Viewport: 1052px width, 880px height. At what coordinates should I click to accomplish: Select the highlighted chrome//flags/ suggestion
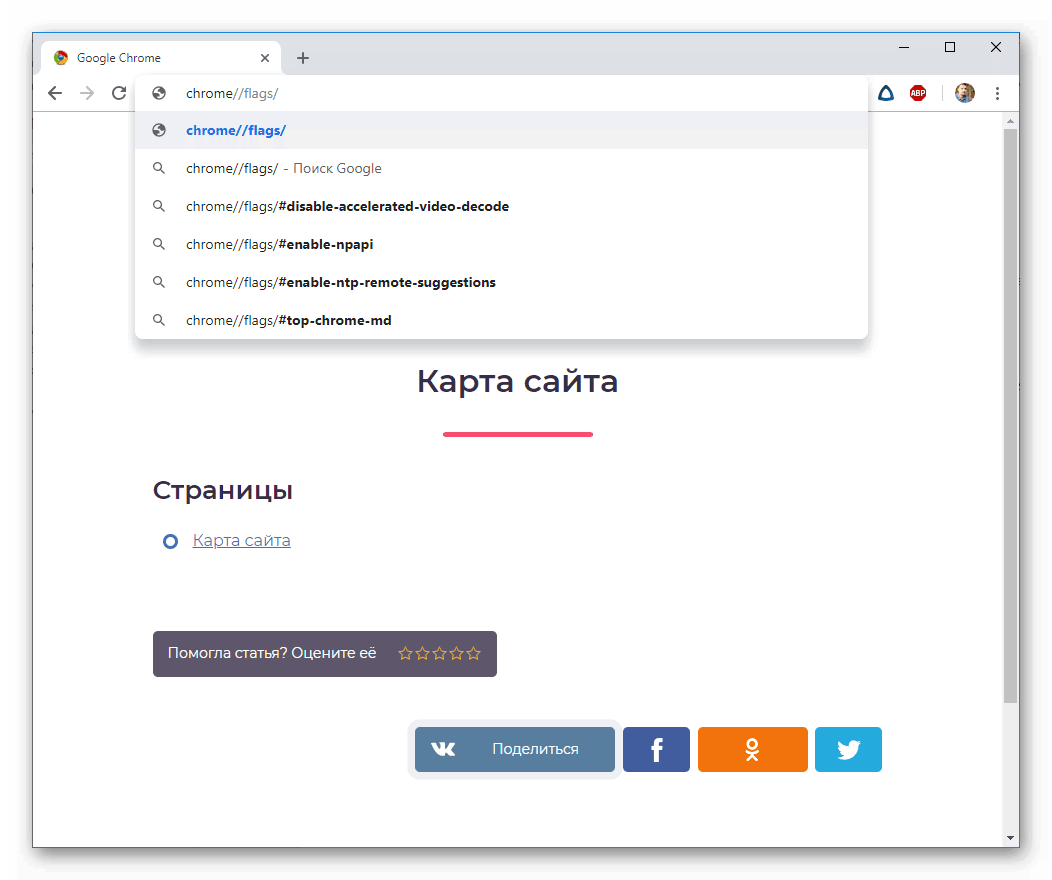[501, 130]
